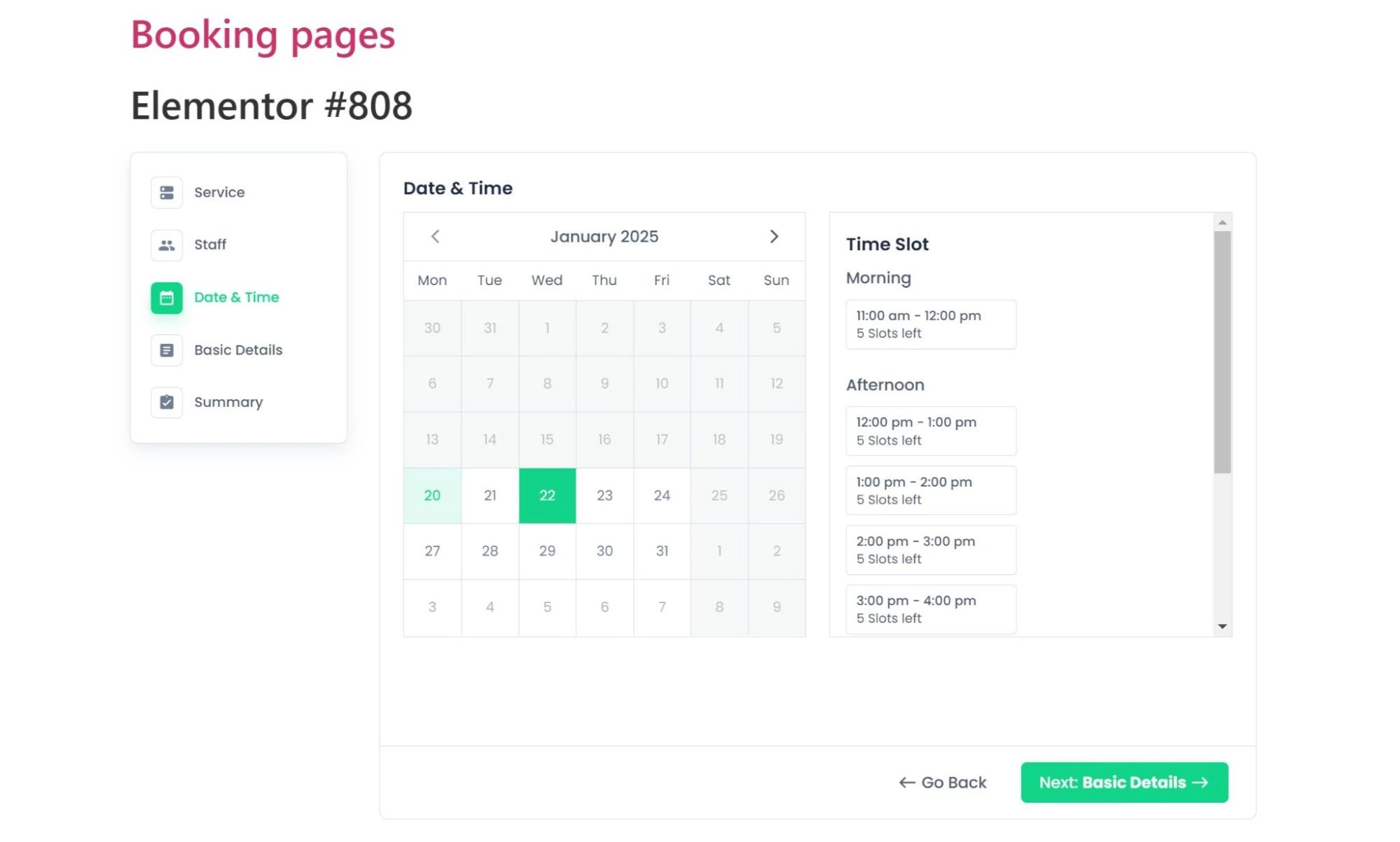This screenshot has height=842, width=1400.
Task: Click the Staff people icon
Action: click(167, 245)
